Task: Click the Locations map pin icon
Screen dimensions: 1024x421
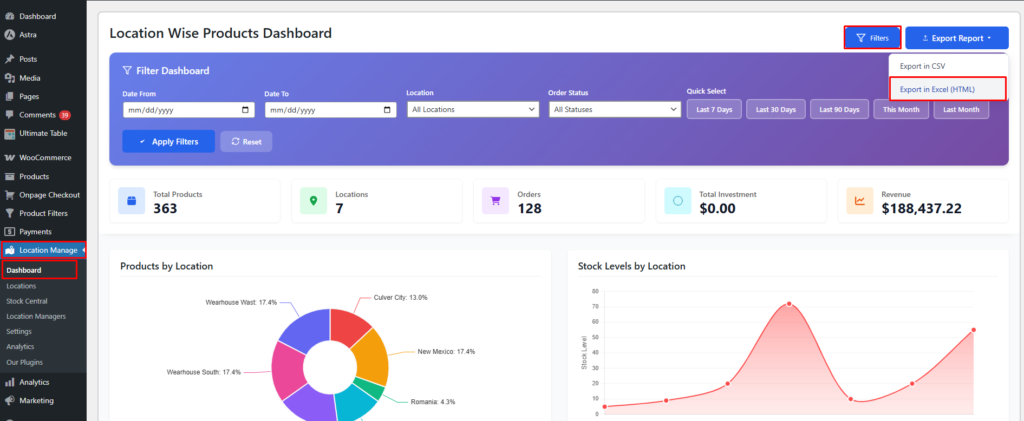Action: [313, 201]
